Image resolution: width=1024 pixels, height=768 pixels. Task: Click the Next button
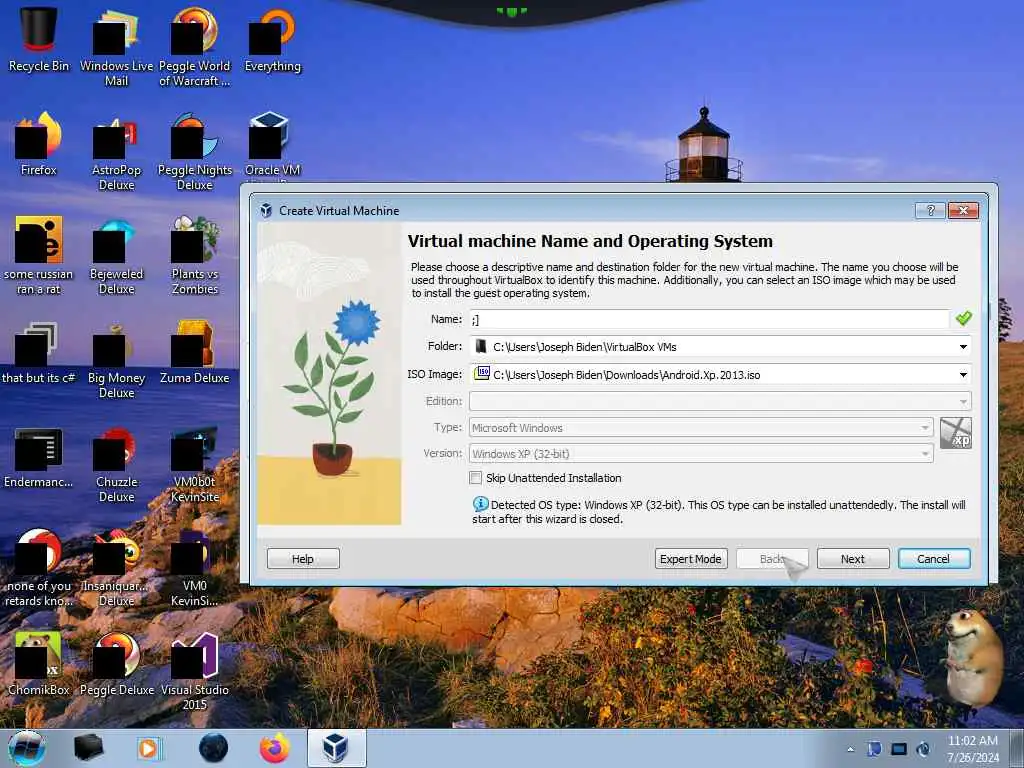pyautogui.click(x=853, y=558)
